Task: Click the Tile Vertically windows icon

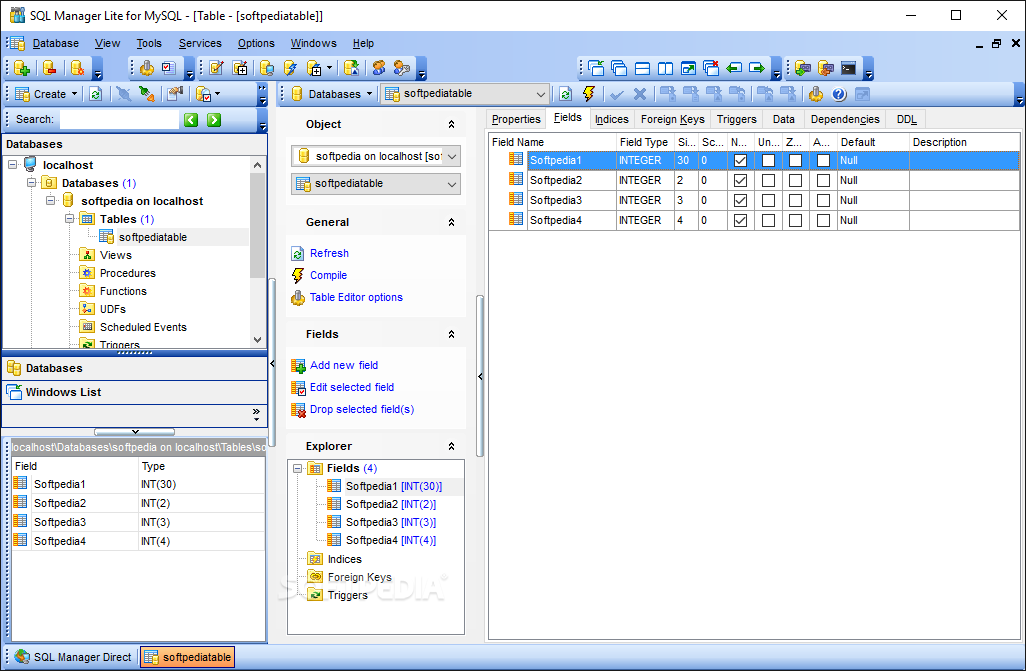Action: point(665,68)
